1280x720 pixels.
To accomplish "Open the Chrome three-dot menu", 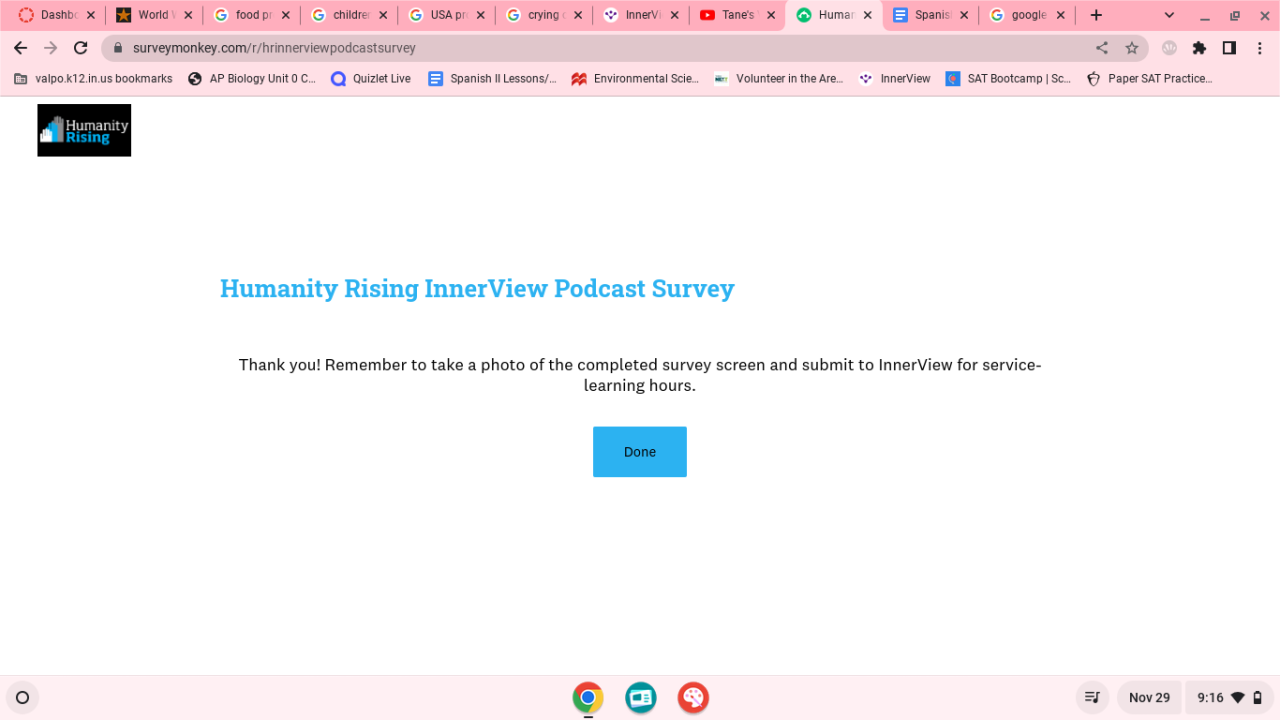I will tap(1259, 48).
